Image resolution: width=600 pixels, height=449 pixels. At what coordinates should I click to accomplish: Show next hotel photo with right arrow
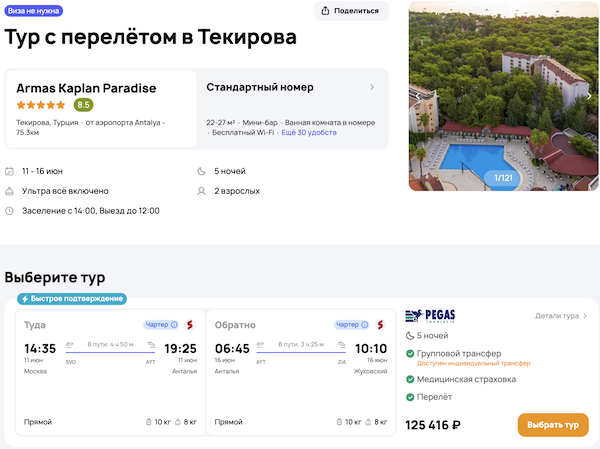point(589,96)
